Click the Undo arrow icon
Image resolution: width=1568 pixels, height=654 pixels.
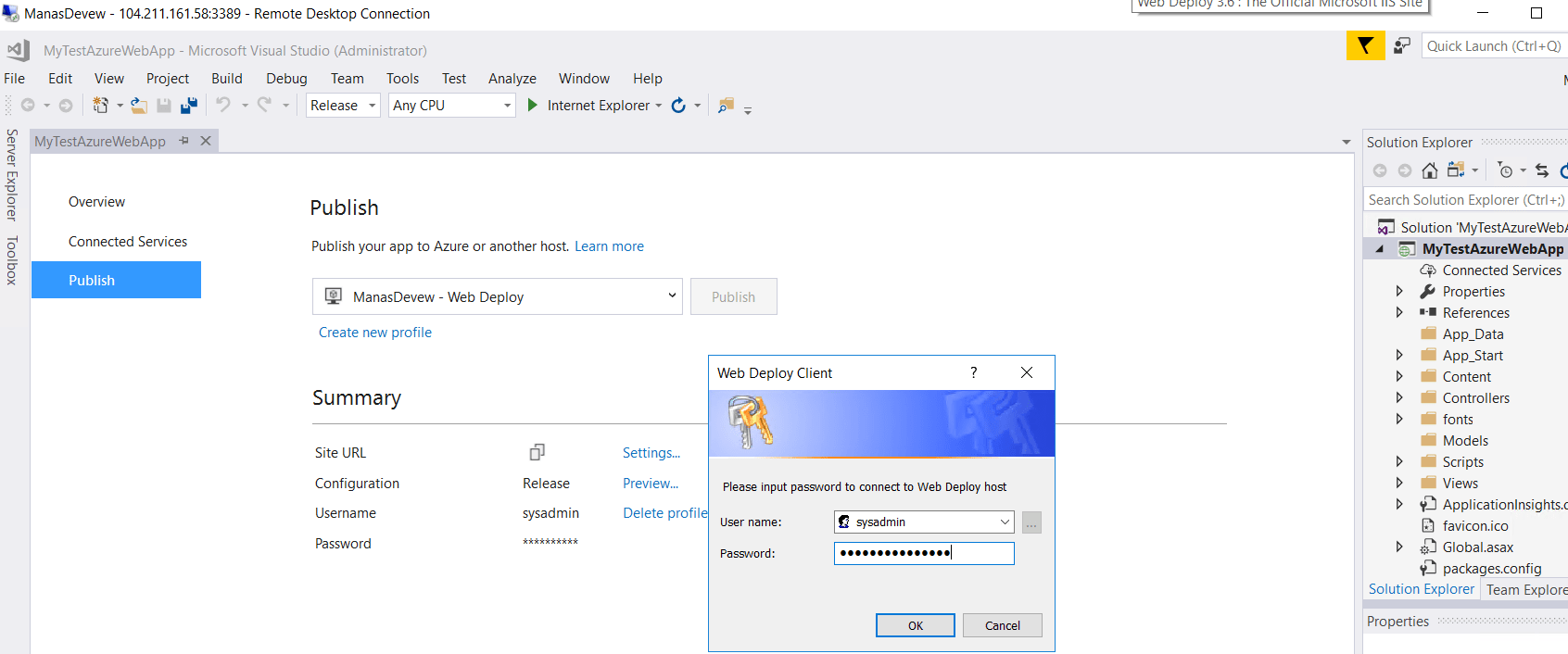(x=223, y=106)
